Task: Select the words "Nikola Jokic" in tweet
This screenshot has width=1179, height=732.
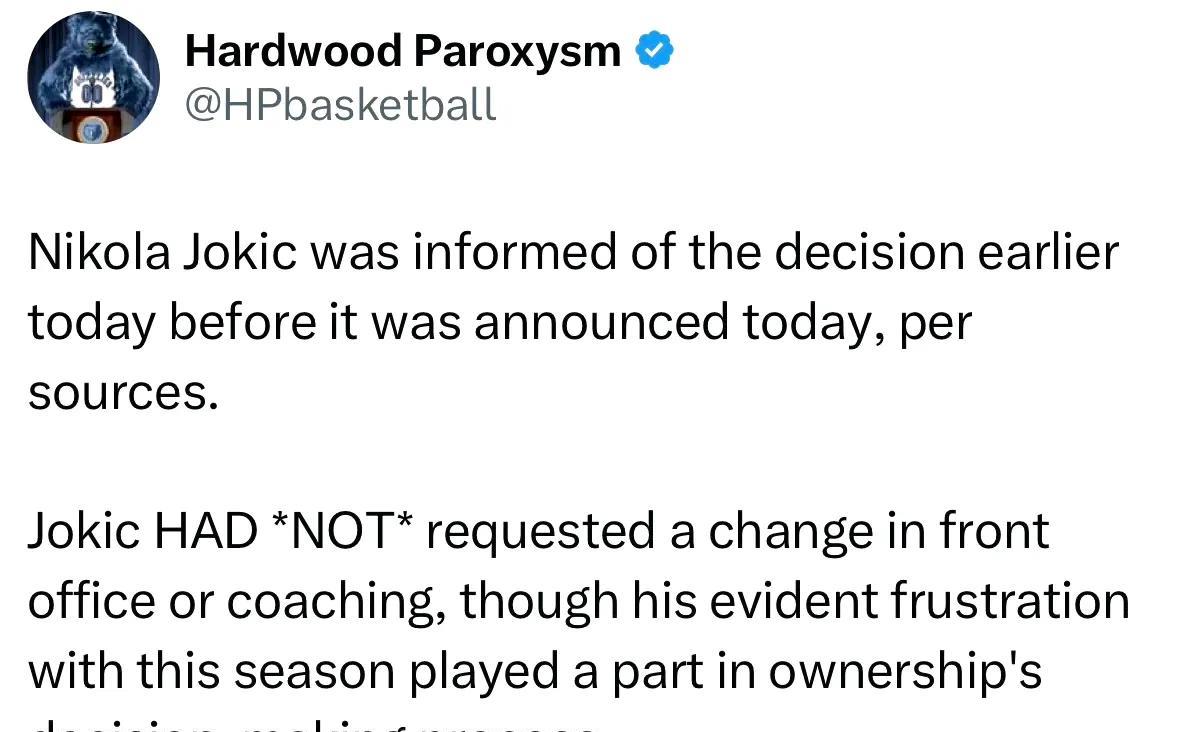Action: pyautogui.click(x=162, y=252)
